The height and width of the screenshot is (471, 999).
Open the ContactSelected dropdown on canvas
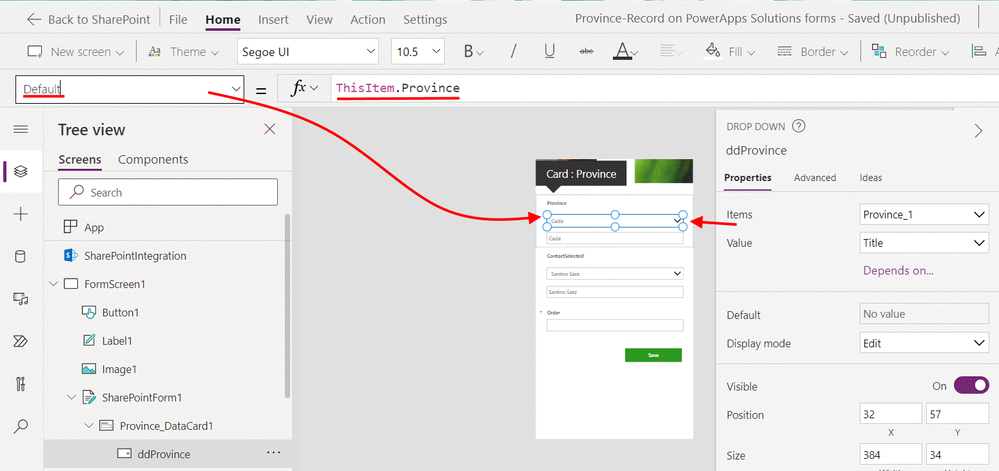(615, 273)
